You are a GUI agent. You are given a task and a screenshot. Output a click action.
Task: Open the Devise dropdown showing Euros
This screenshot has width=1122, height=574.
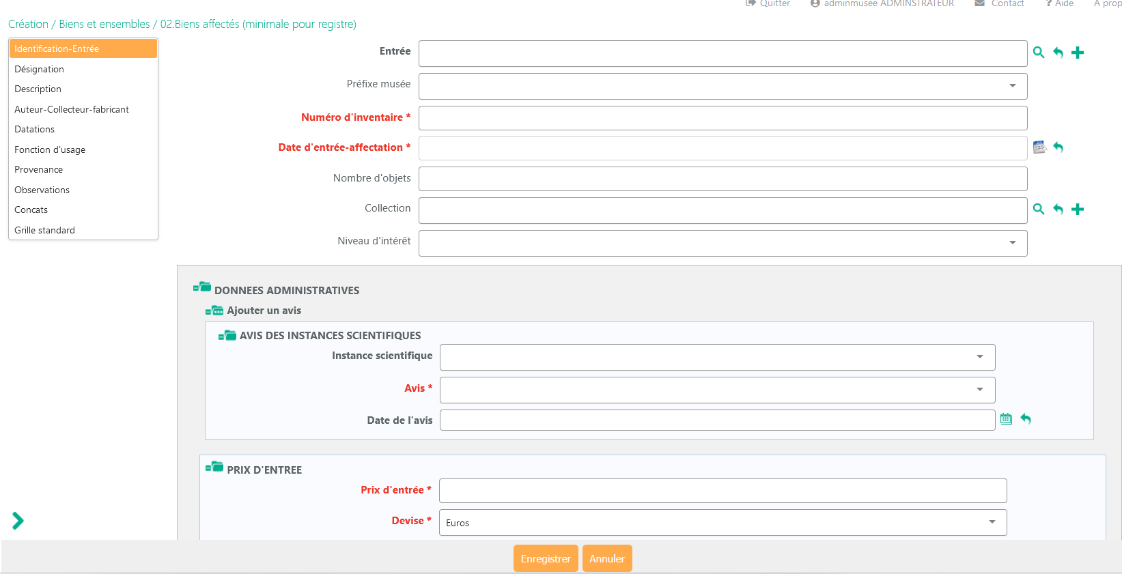(991, 522)
